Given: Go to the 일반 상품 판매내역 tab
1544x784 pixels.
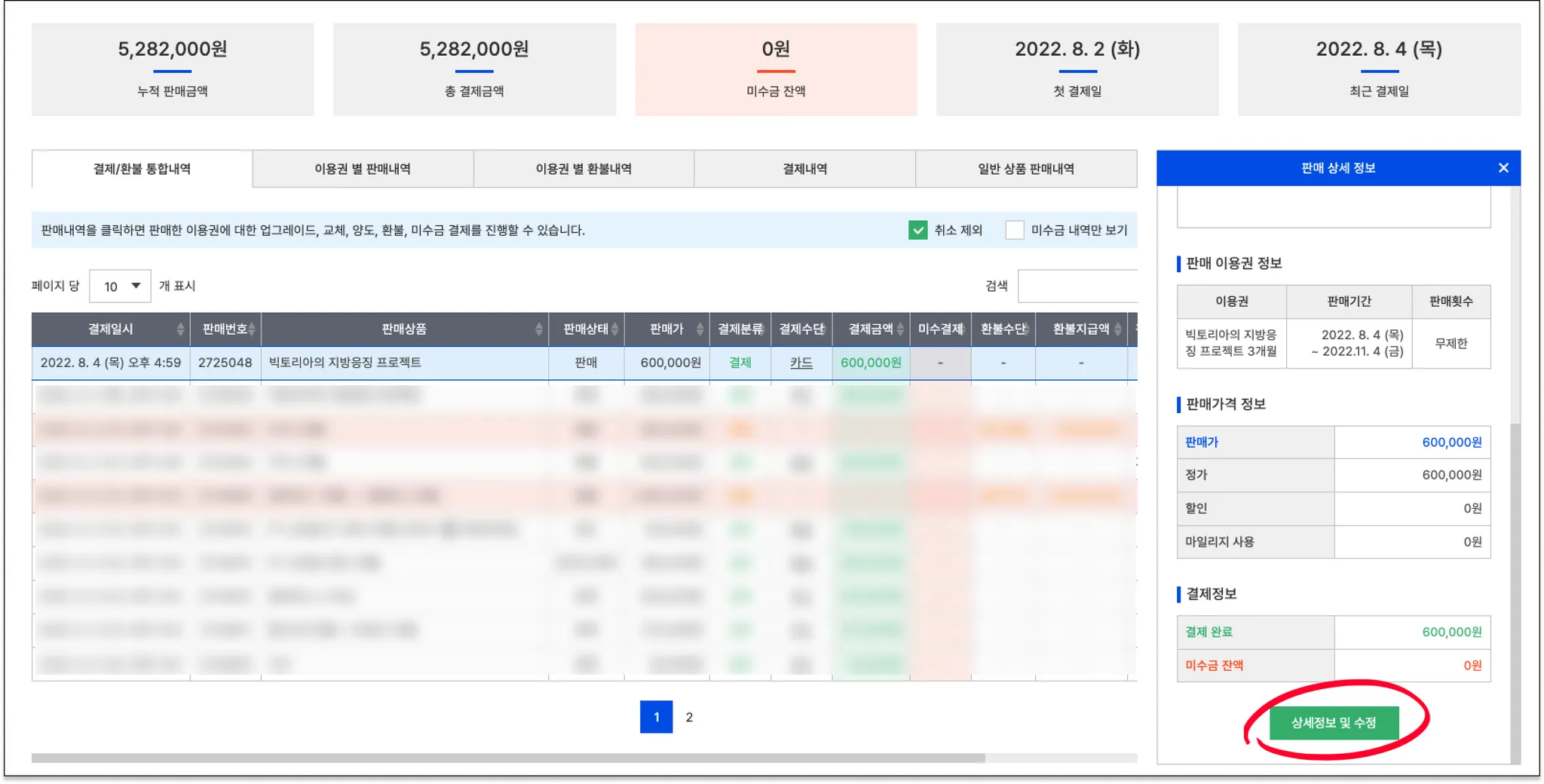Looking at the screenshot, I should pyautogui.click(x=1026, y=169).
